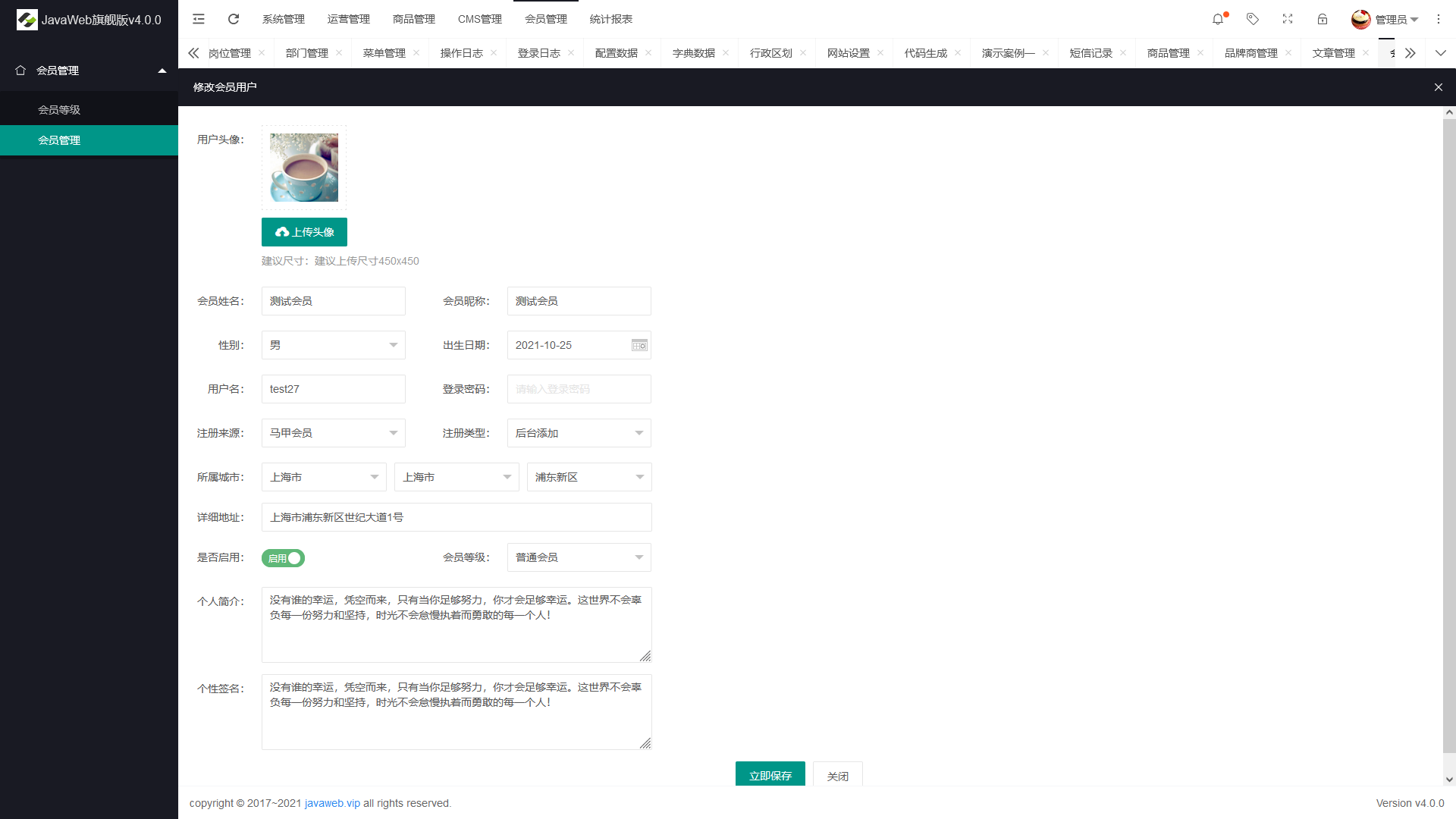
Task: Close the 修改会员用户 dialog
Action: (1439, 87)
